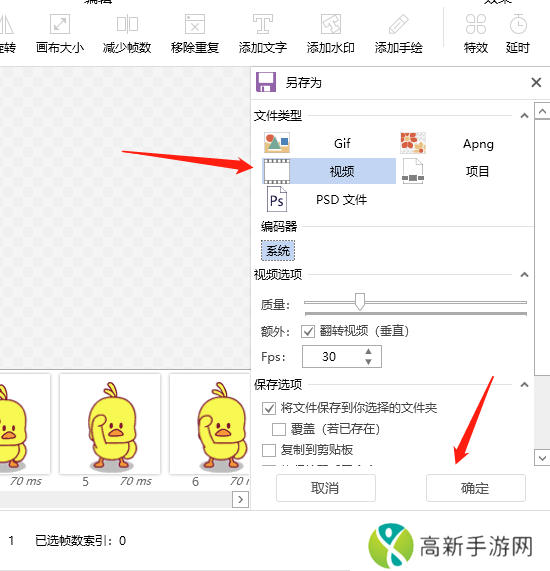Enable 覆盖（若已存在） checkbox
This screenshot has height=571, width=550.
pyautogui.click(x=279, y=429)
